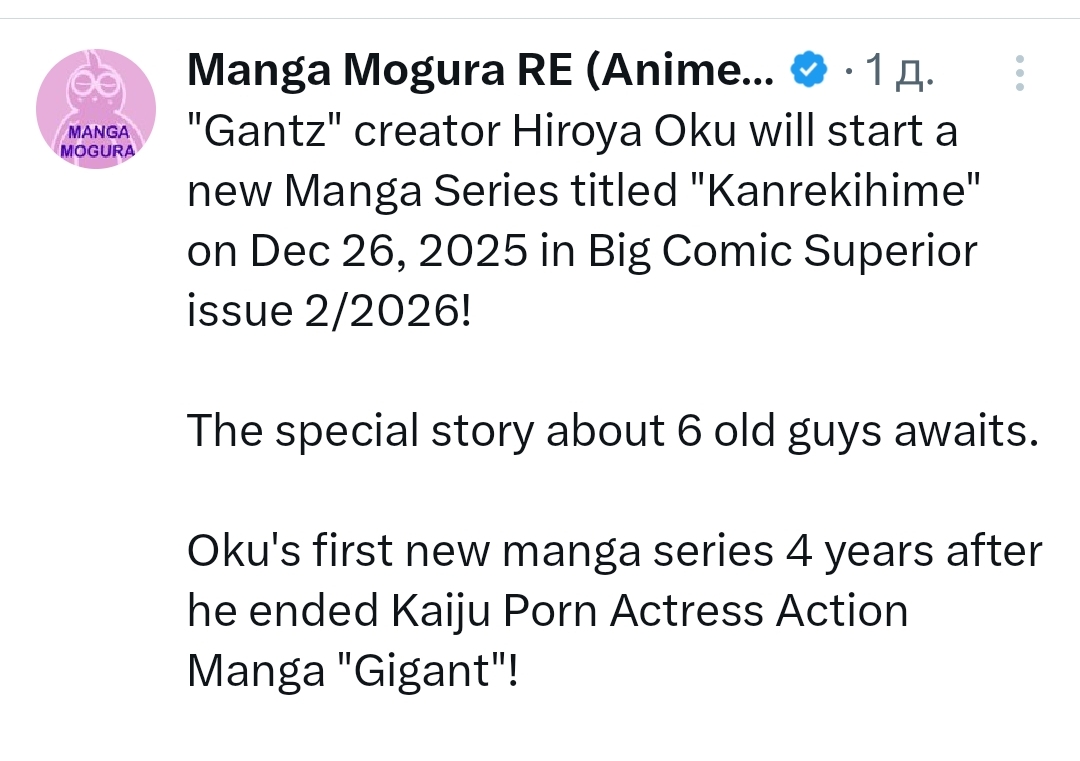Click the "Actress Action" text
The width and height of the screenshot is (1080, 761).
pyautogui.click(x=759, y=611)
